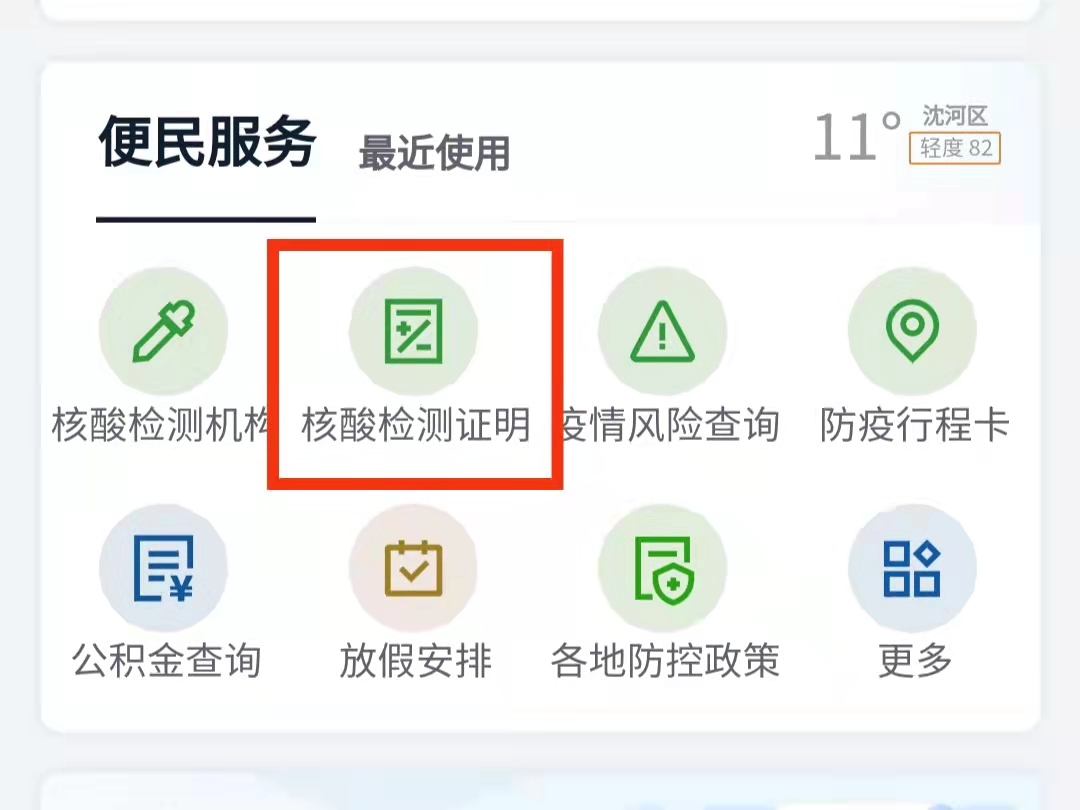Screen dimensions: 1080x810
Task: Tap the 更多 grid icon
Action: point(912,568)
